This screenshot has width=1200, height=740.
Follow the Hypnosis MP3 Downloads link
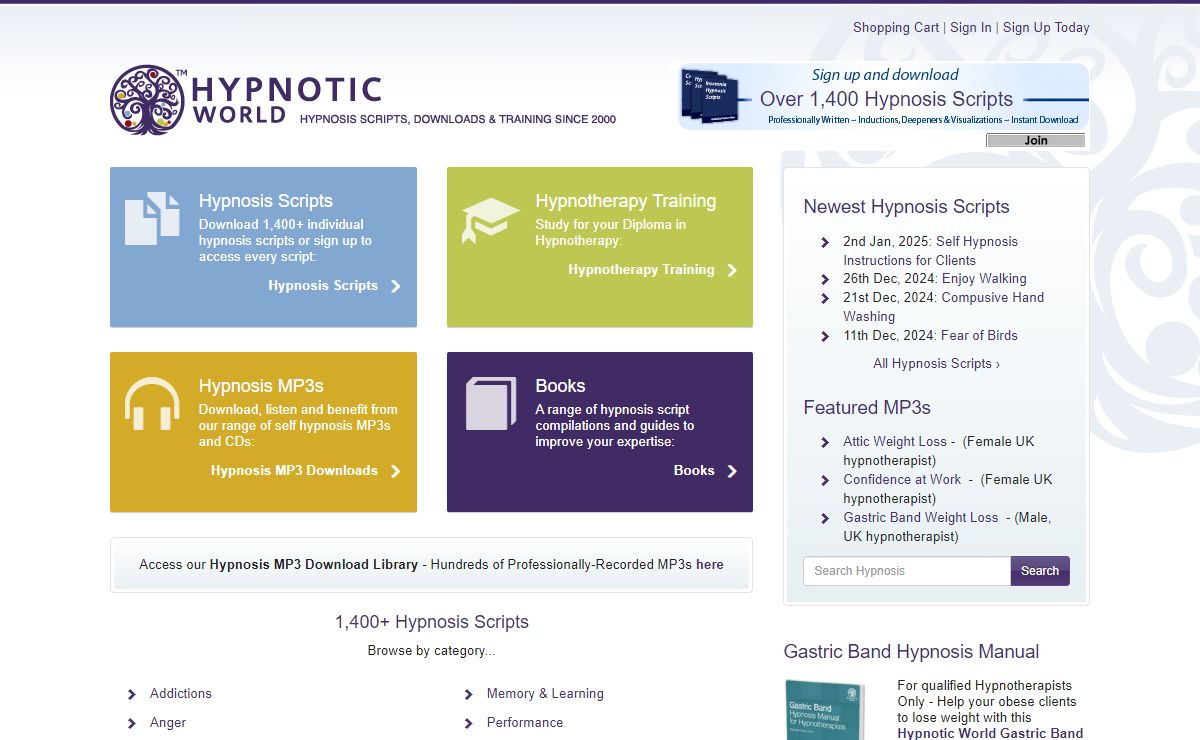click(x=294, y=471)
